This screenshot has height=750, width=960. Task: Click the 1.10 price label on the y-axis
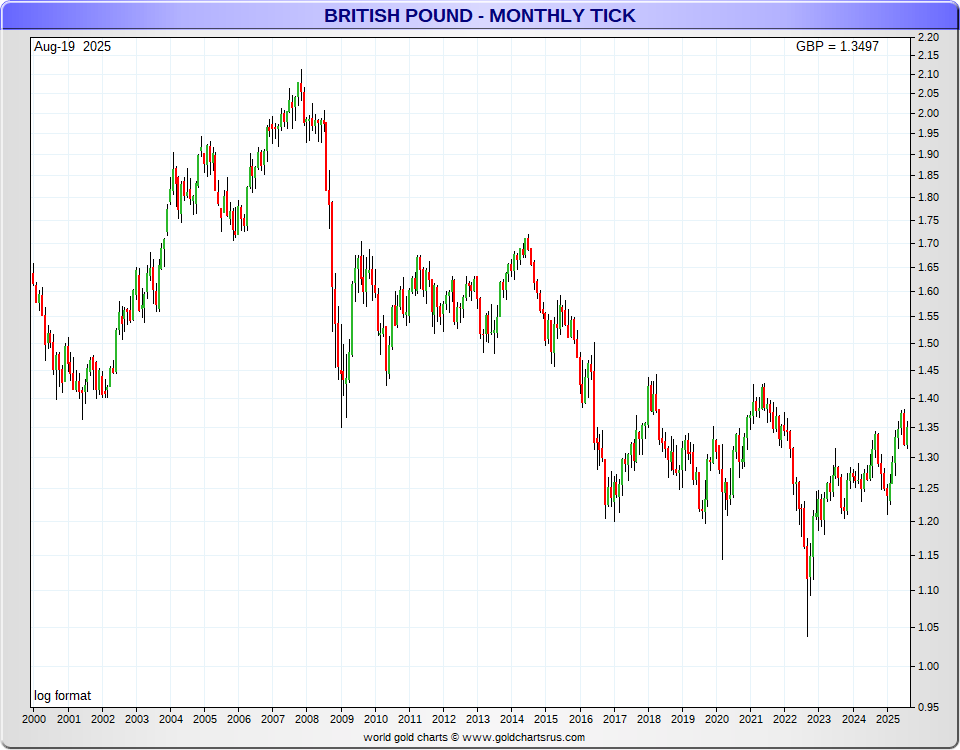click(x=929, y=591)
